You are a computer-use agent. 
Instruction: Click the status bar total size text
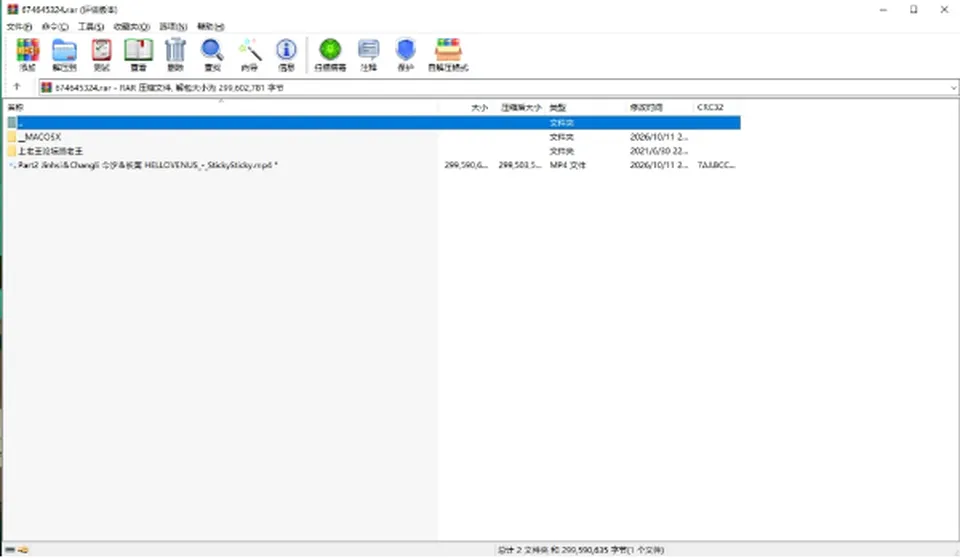[x=580, y=550]
